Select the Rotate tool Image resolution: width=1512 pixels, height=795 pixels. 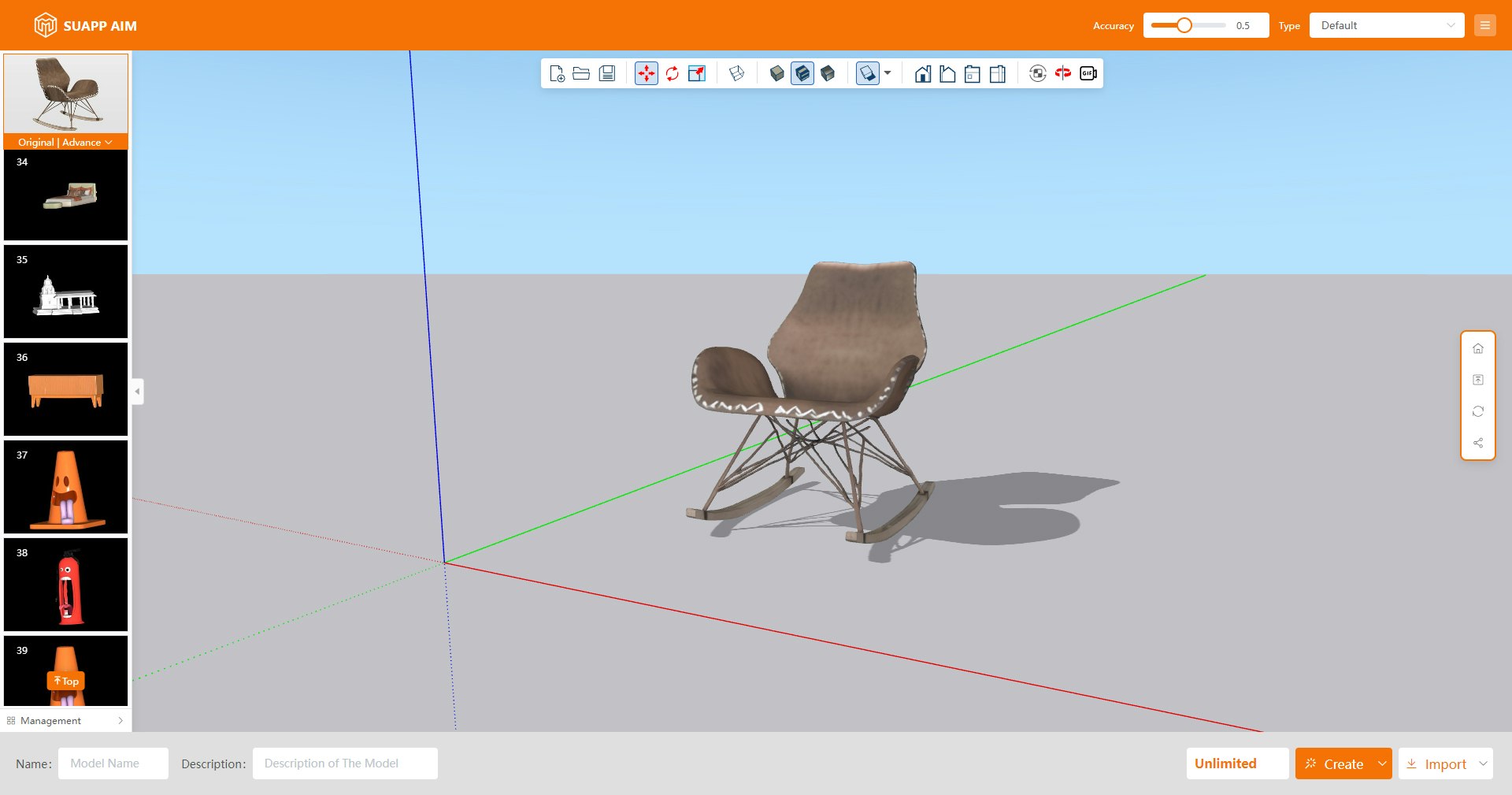click(672, 73)
